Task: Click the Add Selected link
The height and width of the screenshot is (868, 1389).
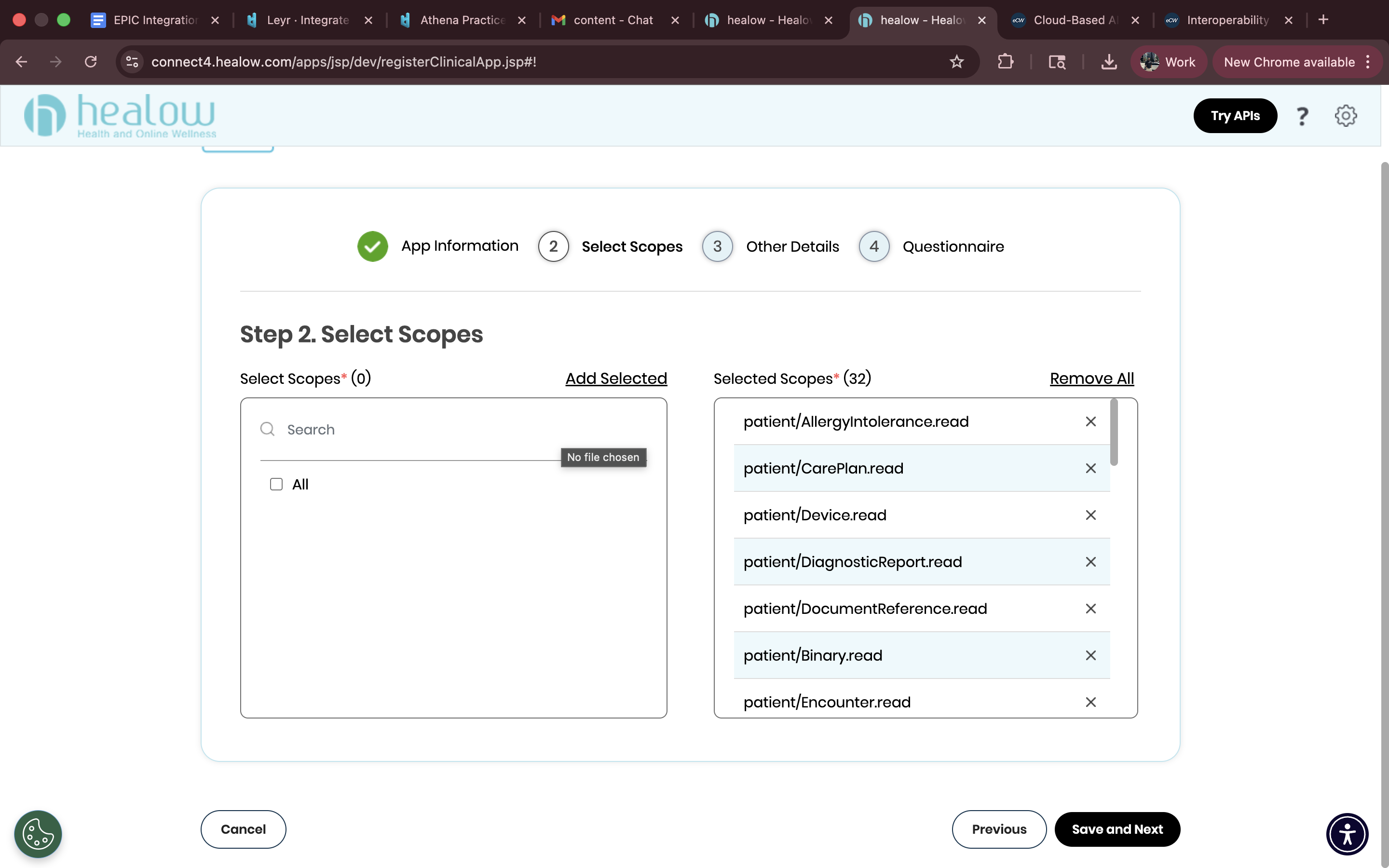Action: tap(616, 379)
